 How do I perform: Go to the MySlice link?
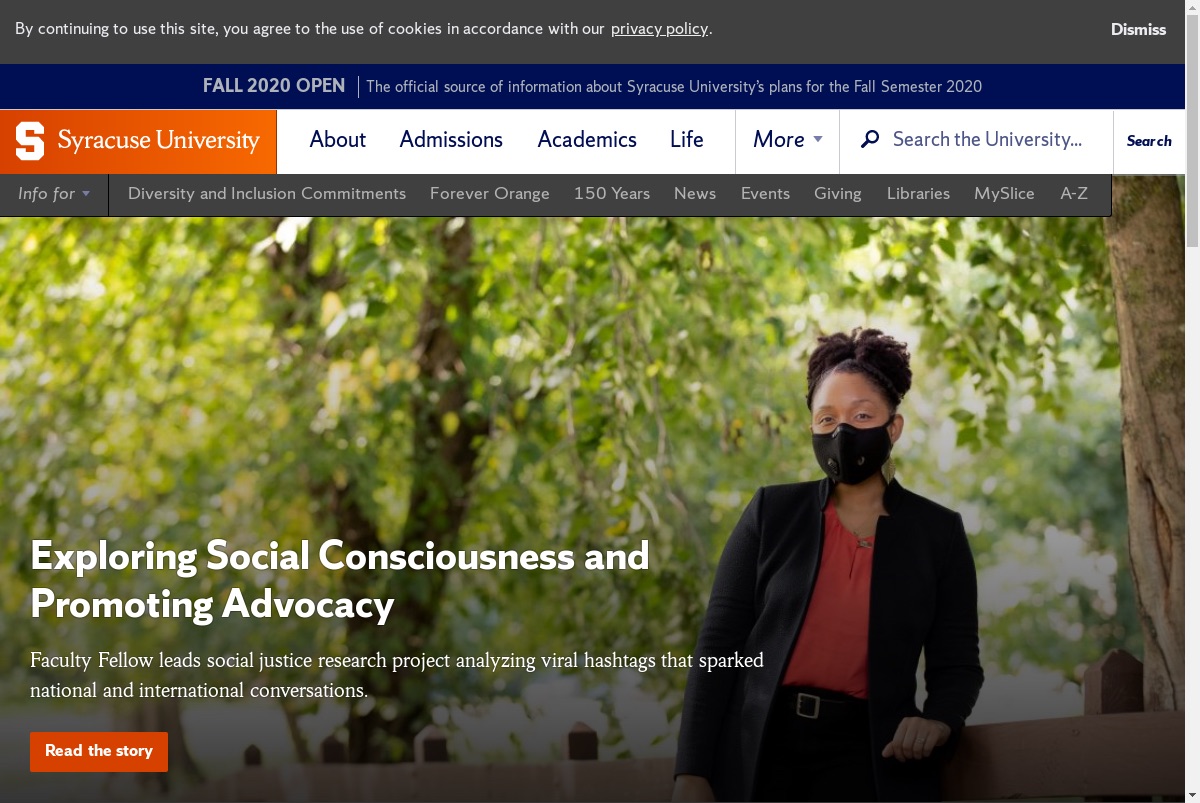point(1004,194)
